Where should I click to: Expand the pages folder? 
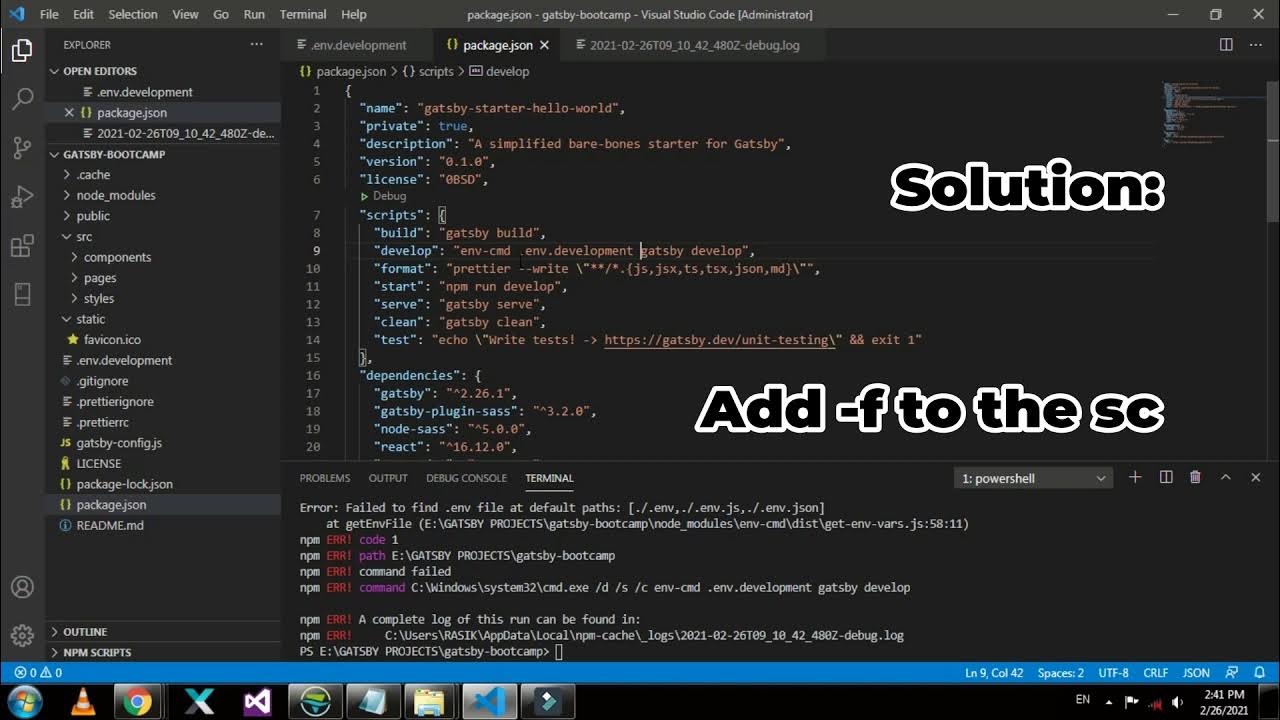point(163,278)
